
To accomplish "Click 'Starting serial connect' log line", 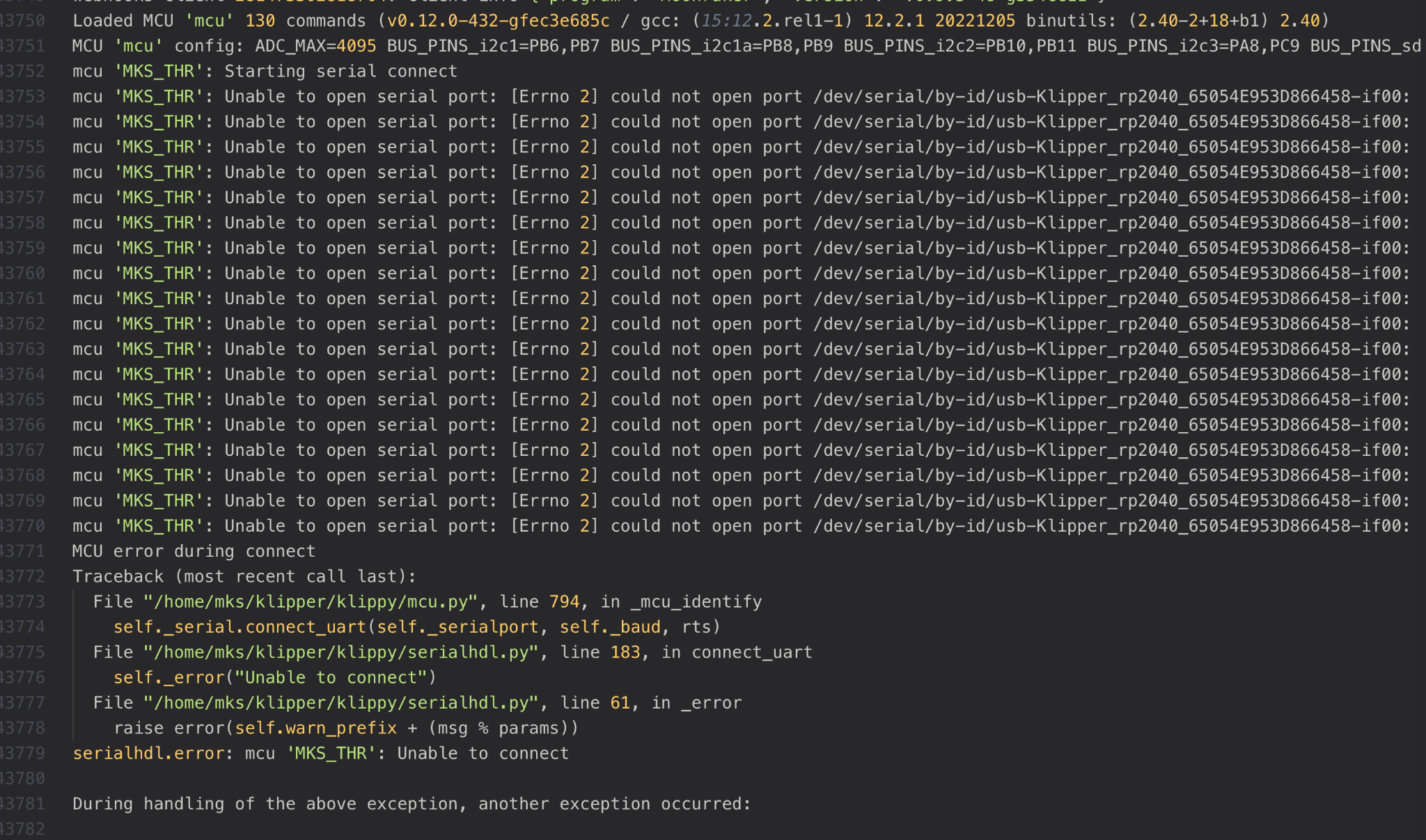I will [340, 71].
